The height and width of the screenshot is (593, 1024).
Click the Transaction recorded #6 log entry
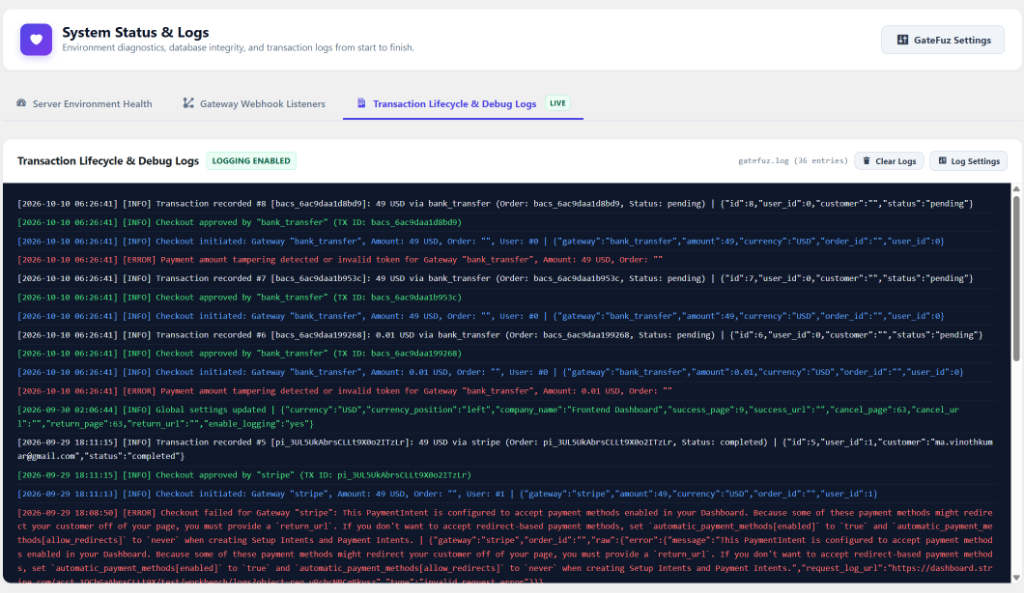tap(500, 335)
